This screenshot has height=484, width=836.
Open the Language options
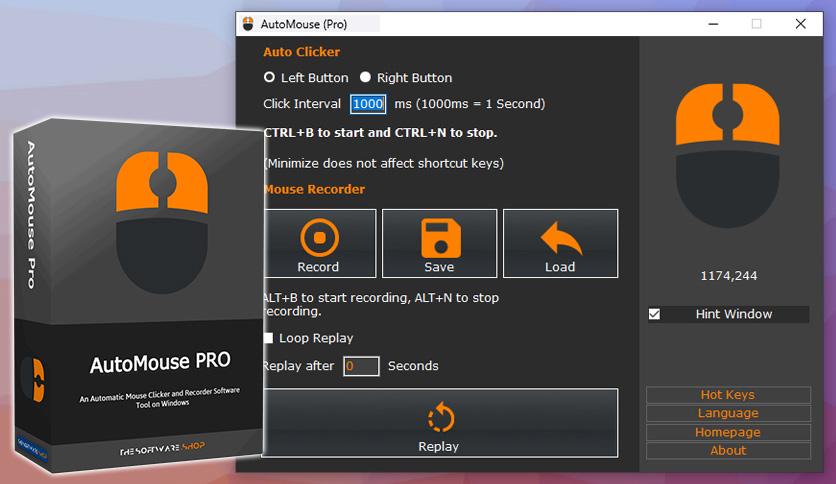click(728, 413)
